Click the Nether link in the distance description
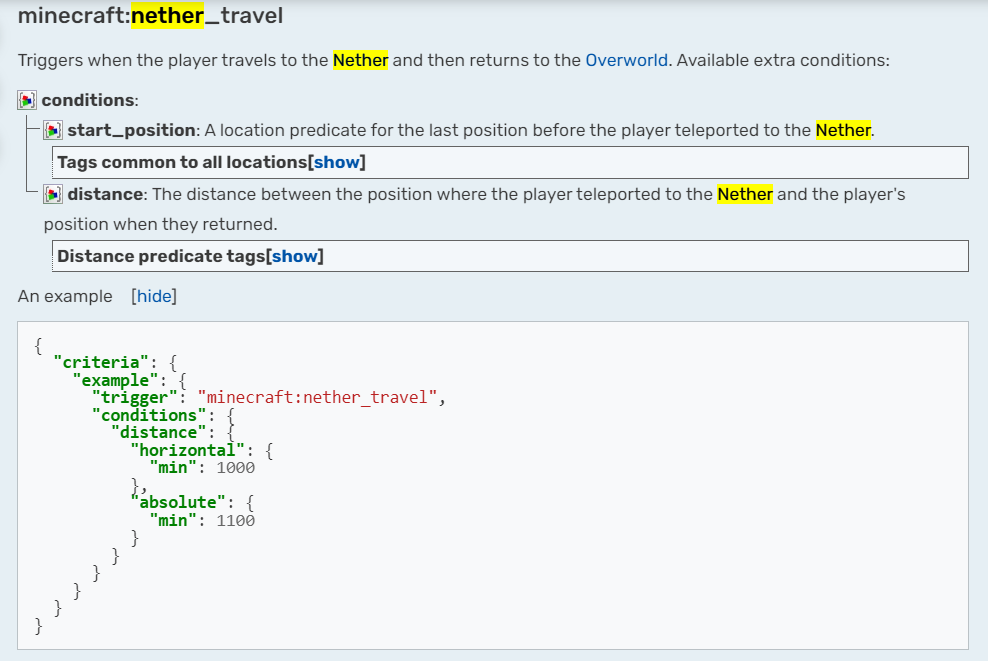 (x=745, y=194)
